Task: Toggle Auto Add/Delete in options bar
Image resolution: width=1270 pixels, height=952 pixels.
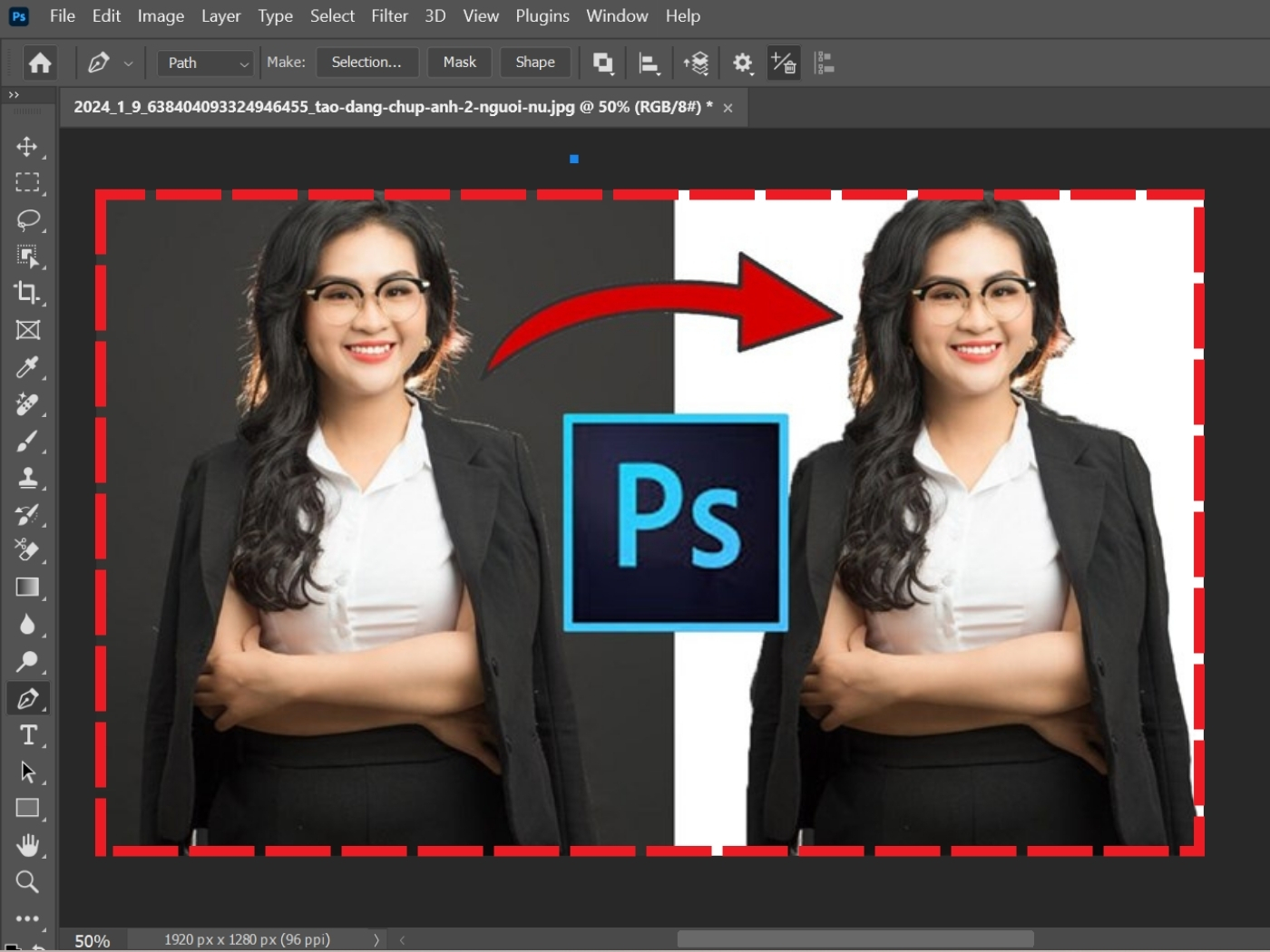Action: [x=784, y=63]
